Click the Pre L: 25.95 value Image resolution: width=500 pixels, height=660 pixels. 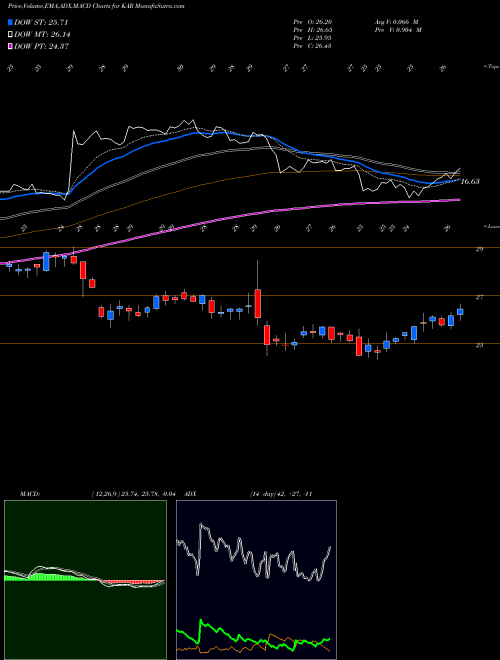tap(313, 38)
